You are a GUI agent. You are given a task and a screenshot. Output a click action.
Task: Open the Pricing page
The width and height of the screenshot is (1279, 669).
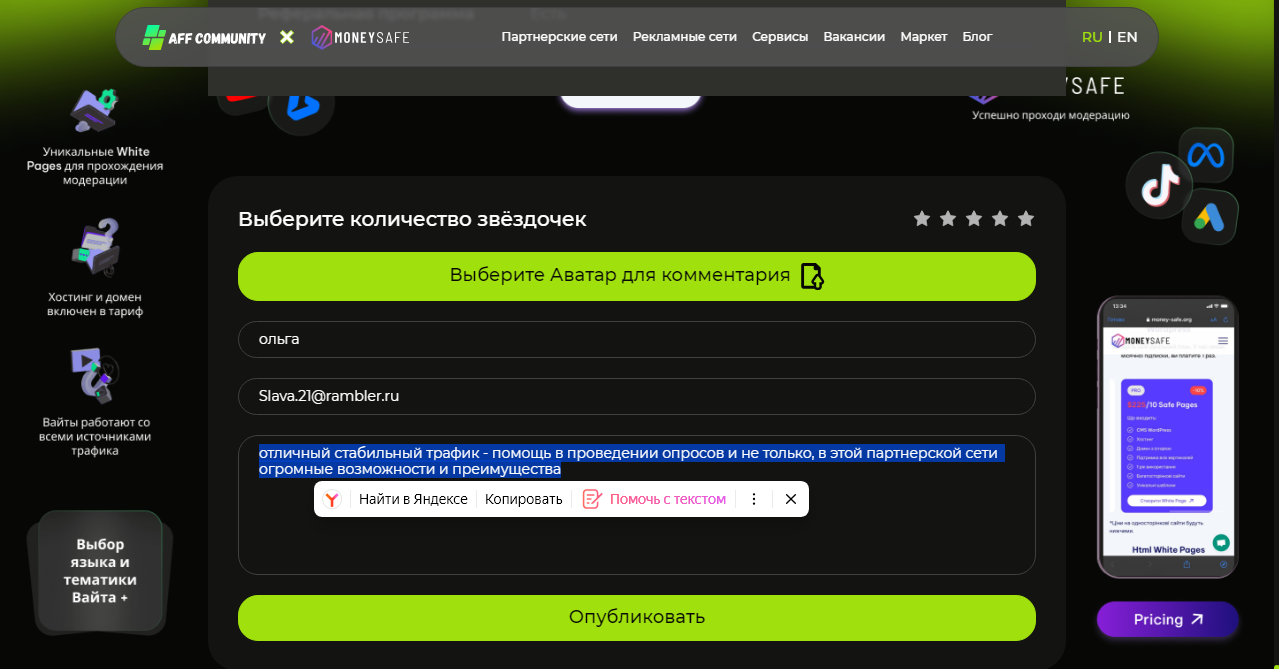[1166, 619]
